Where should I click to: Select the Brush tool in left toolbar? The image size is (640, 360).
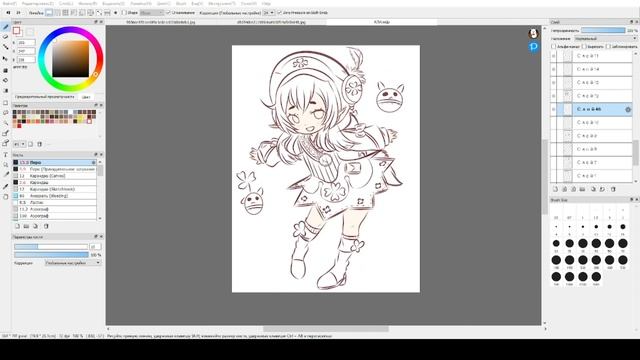[x=5, y=27]
